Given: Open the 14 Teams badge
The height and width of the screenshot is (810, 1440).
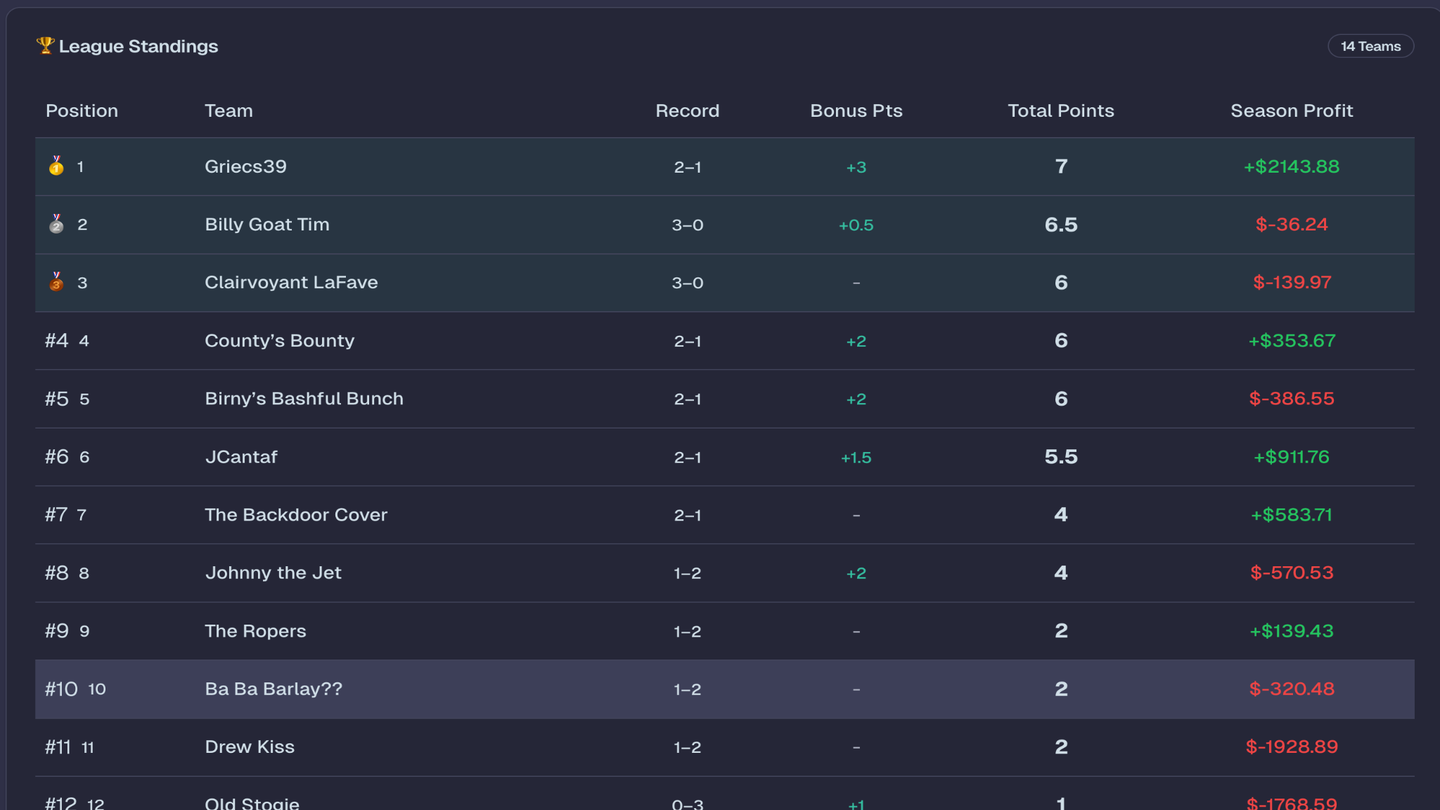Looking at the screenshot, I should point(1370,45).
